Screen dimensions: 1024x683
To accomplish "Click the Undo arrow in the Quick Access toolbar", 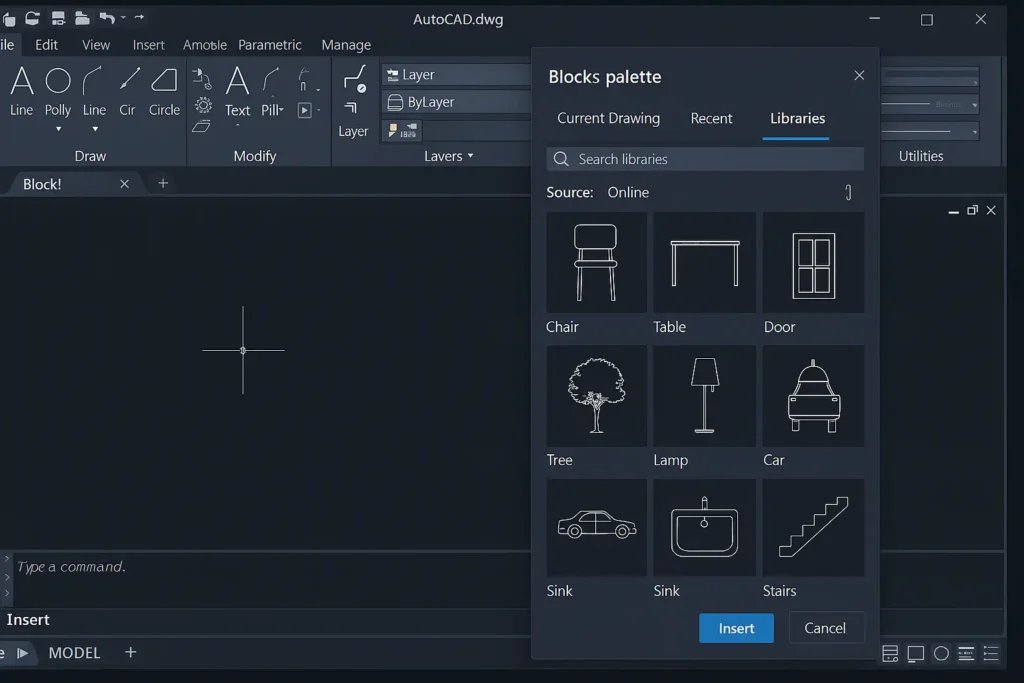I will (109, 17).
